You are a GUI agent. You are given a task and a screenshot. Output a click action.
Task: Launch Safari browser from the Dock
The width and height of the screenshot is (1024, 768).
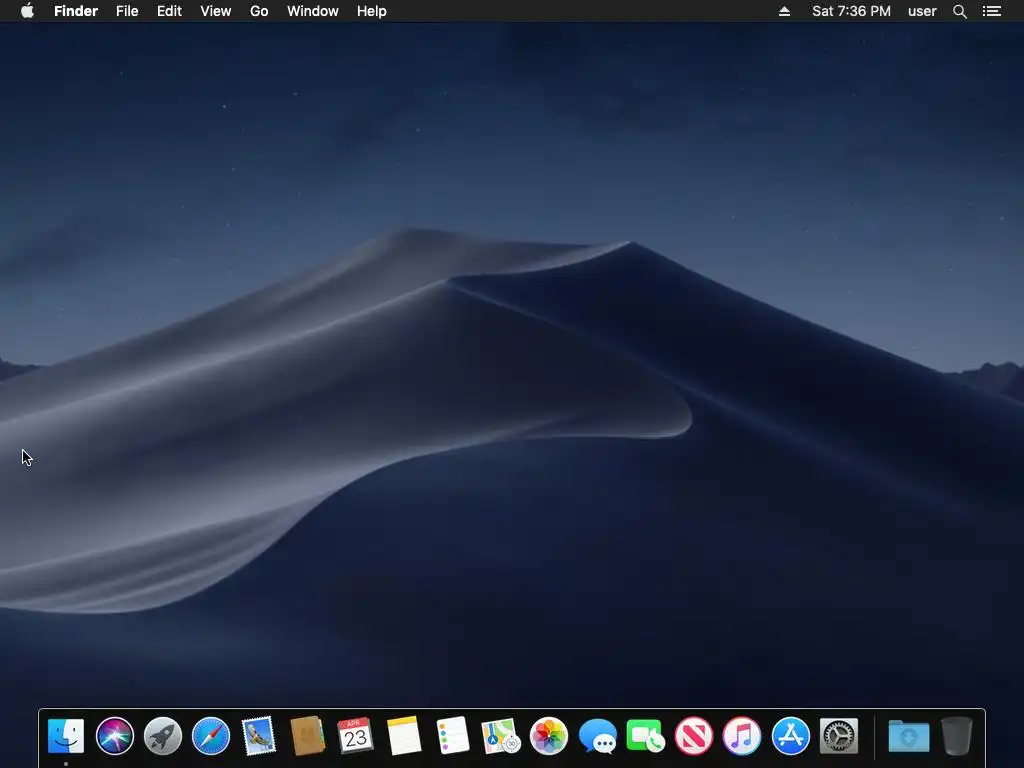tap(211, 736)
